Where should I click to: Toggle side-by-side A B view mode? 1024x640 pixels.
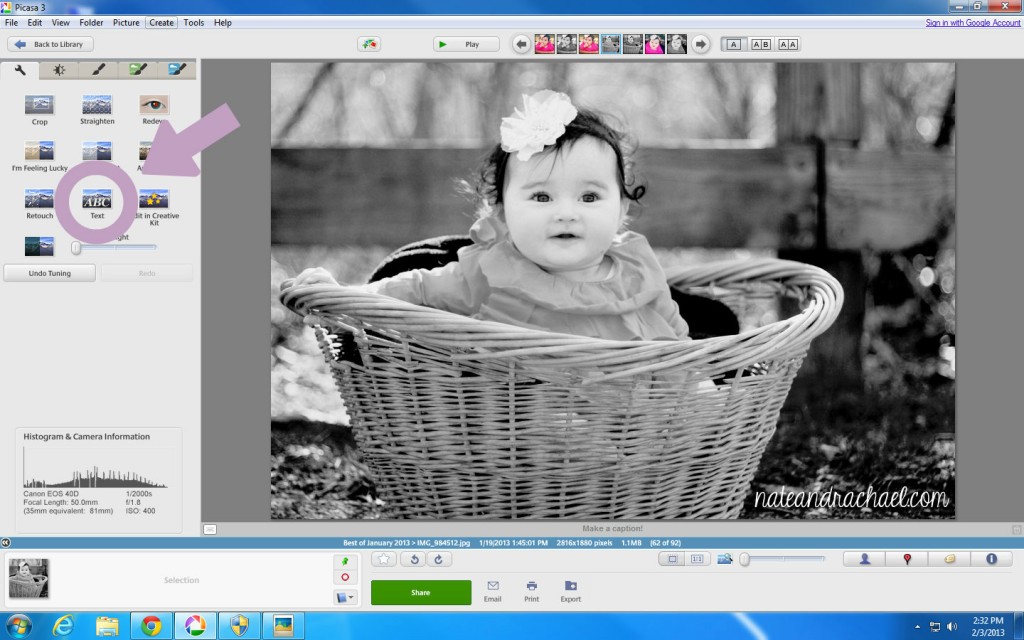(761, 44)
